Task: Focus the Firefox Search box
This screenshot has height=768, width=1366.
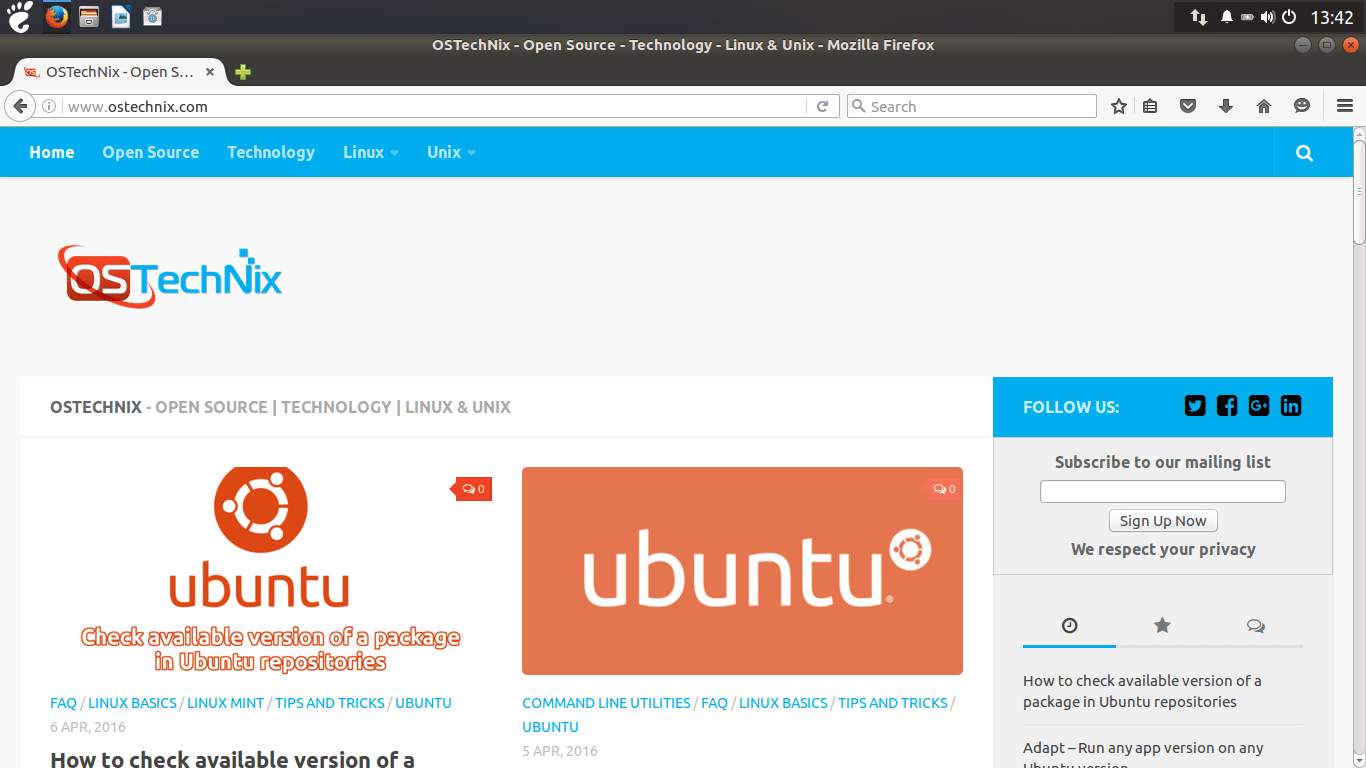Action: [972, 106]
